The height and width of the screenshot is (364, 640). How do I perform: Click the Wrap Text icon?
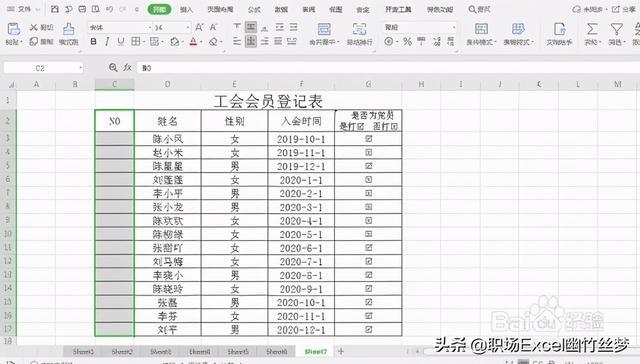tap(359, 29)
